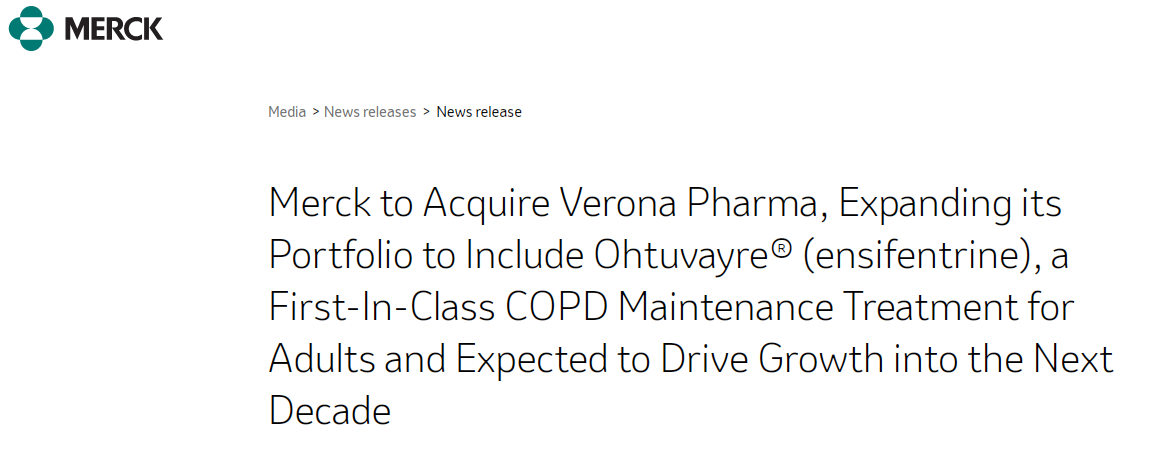The width and height of the screenshot is (1170, 453).
Task: Select the current News release breadcrumb
Action: click(x=479, y=112)
